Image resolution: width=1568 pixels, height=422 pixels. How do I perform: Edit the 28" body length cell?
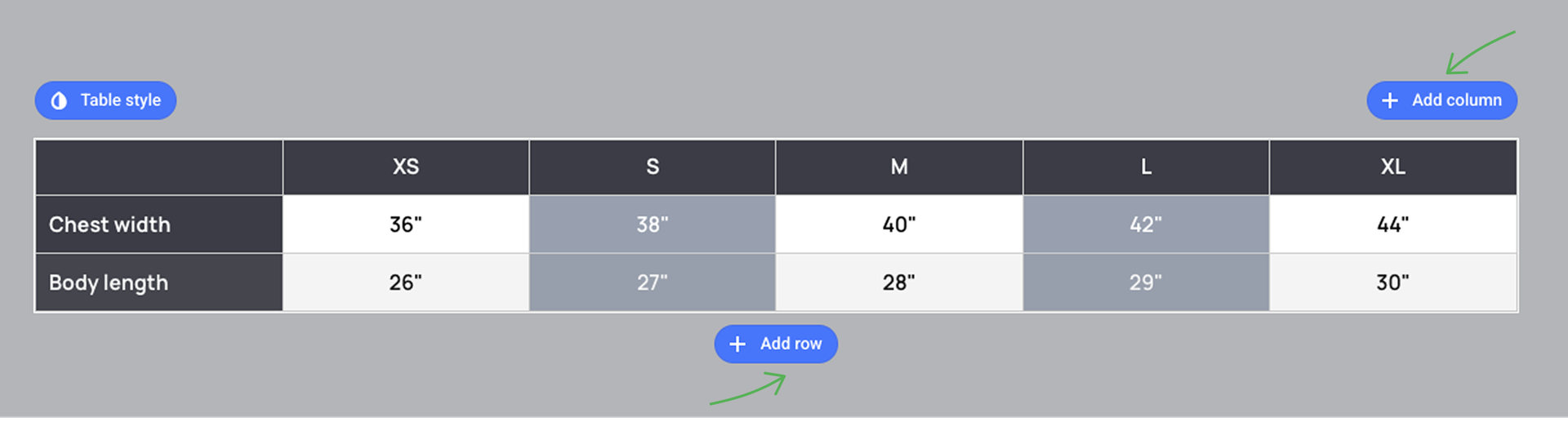899,282
